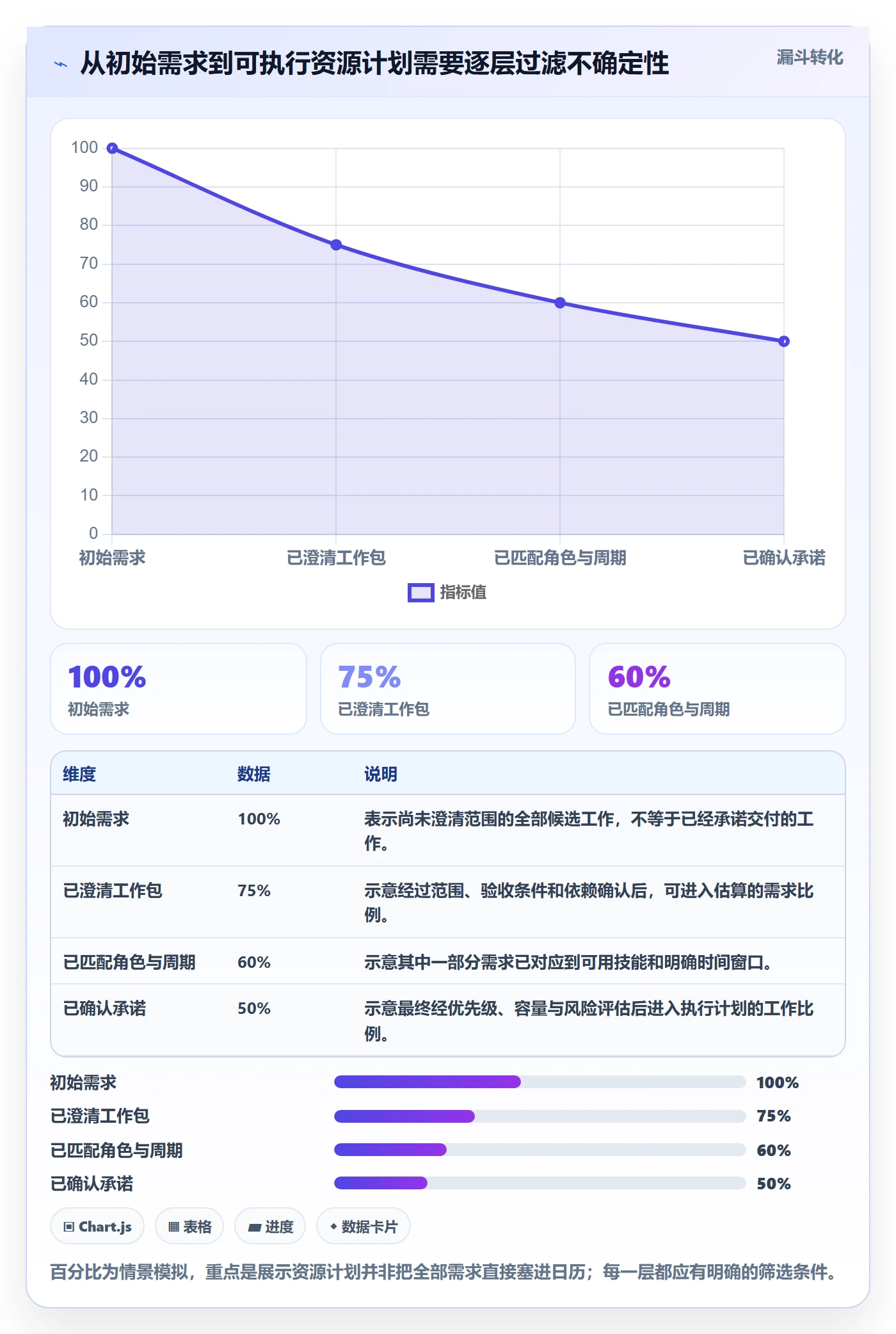Click the chart data point at 已确认承诺
Image resolution: width=896 pixels, height=1334 pixels.
tap(784, 341)
